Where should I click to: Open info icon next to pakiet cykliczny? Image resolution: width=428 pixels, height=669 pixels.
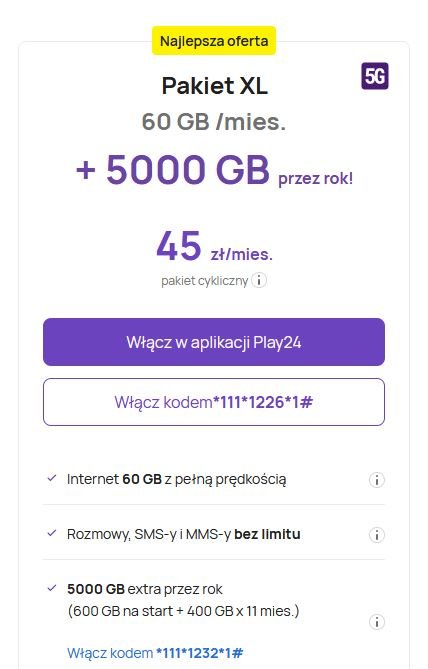(259, 280)
